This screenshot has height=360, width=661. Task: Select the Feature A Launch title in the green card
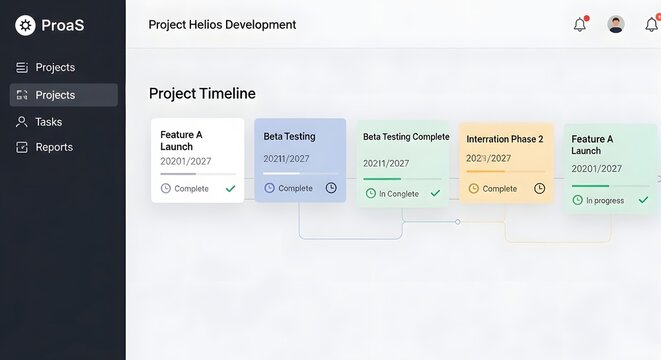point(592,145)
